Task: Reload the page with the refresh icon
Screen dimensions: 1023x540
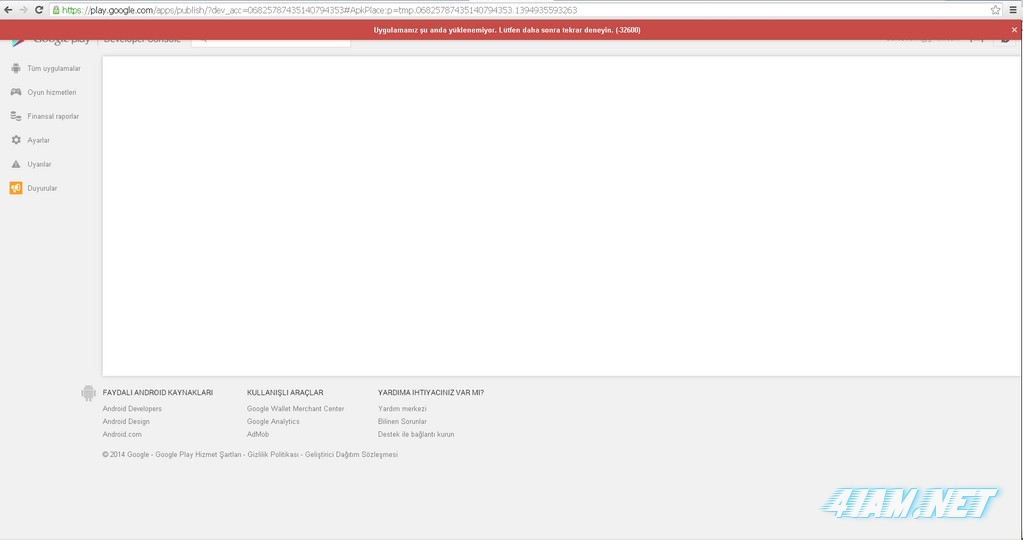Action: point(39,10)
